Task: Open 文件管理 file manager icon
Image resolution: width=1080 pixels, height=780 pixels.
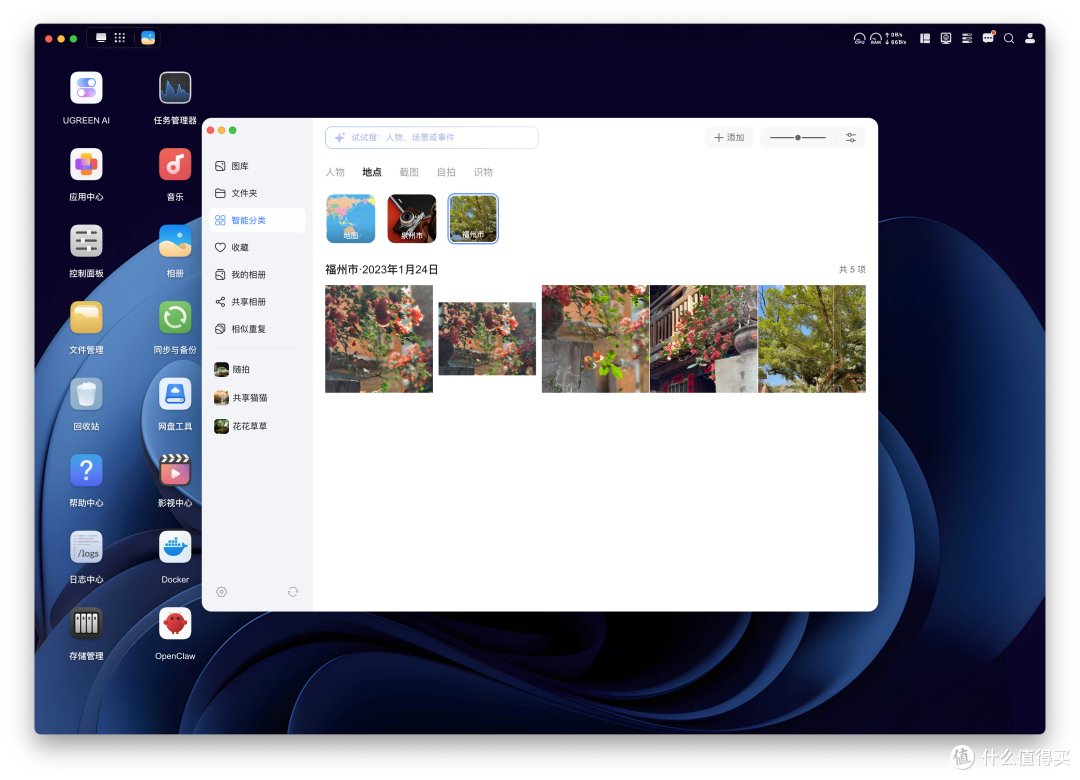Action: [86, 318]
